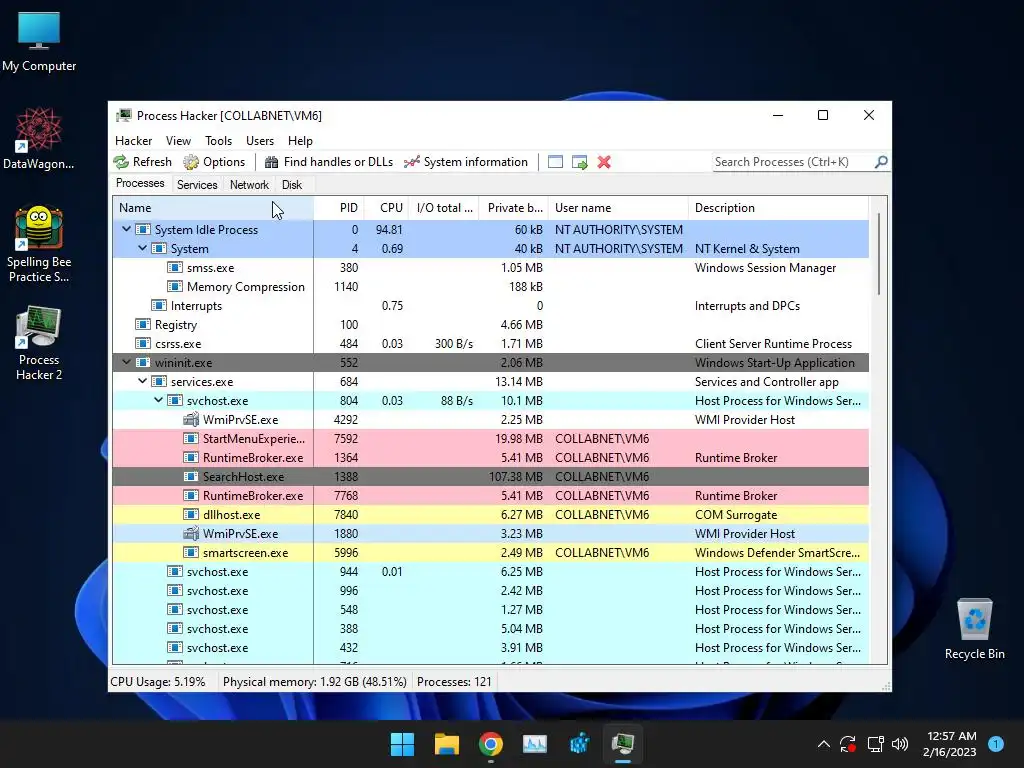Open Spelling Bee Practice desktop shortcut

tap(39, 244)
